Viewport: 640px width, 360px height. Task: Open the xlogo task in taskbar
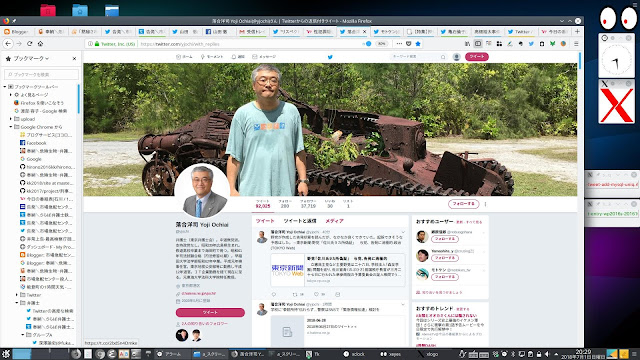coord(428,354)
